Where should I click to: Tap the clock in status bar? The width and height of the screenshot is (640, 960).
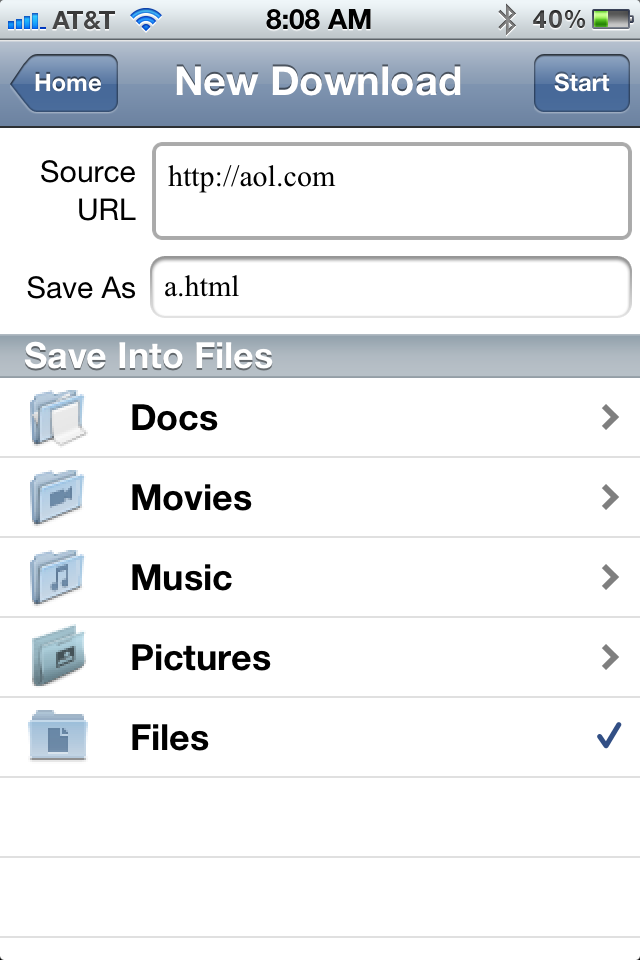[x=319, y=19]
